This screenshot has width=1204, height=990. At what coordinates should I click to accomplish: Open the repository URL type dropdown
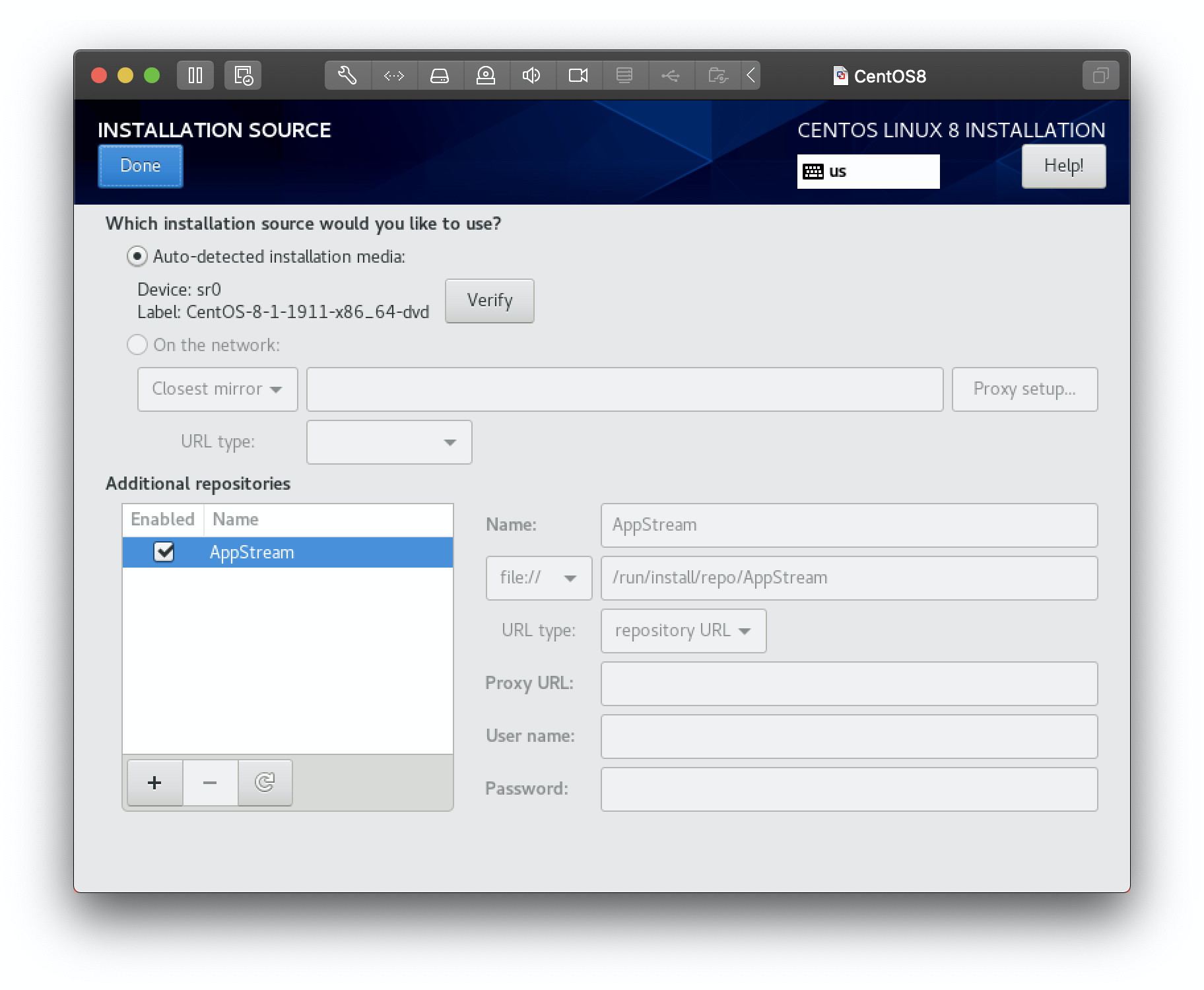(683, 631)
